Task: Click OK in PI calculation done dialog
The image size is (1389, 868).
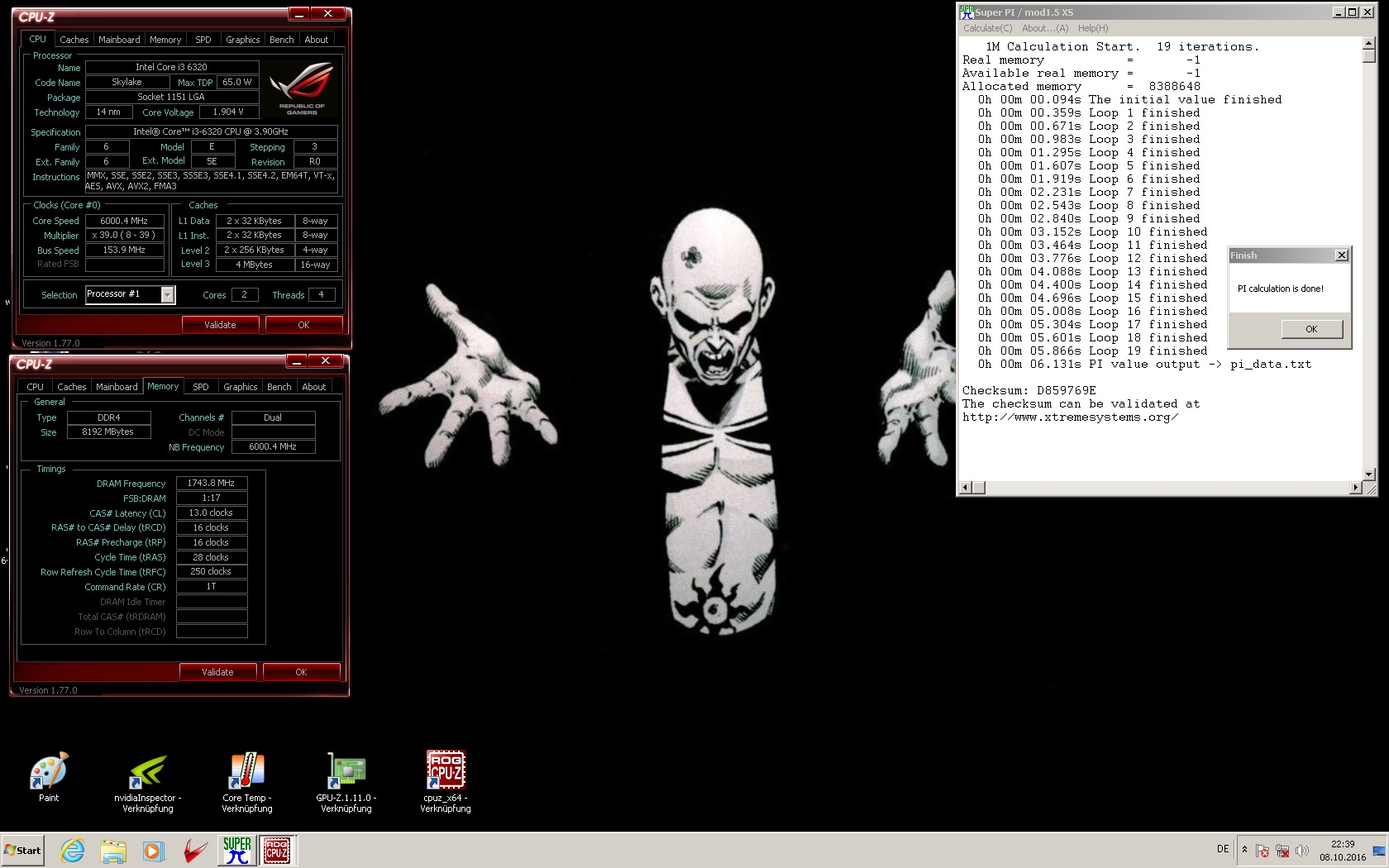Action: [x=1311, y=329]
